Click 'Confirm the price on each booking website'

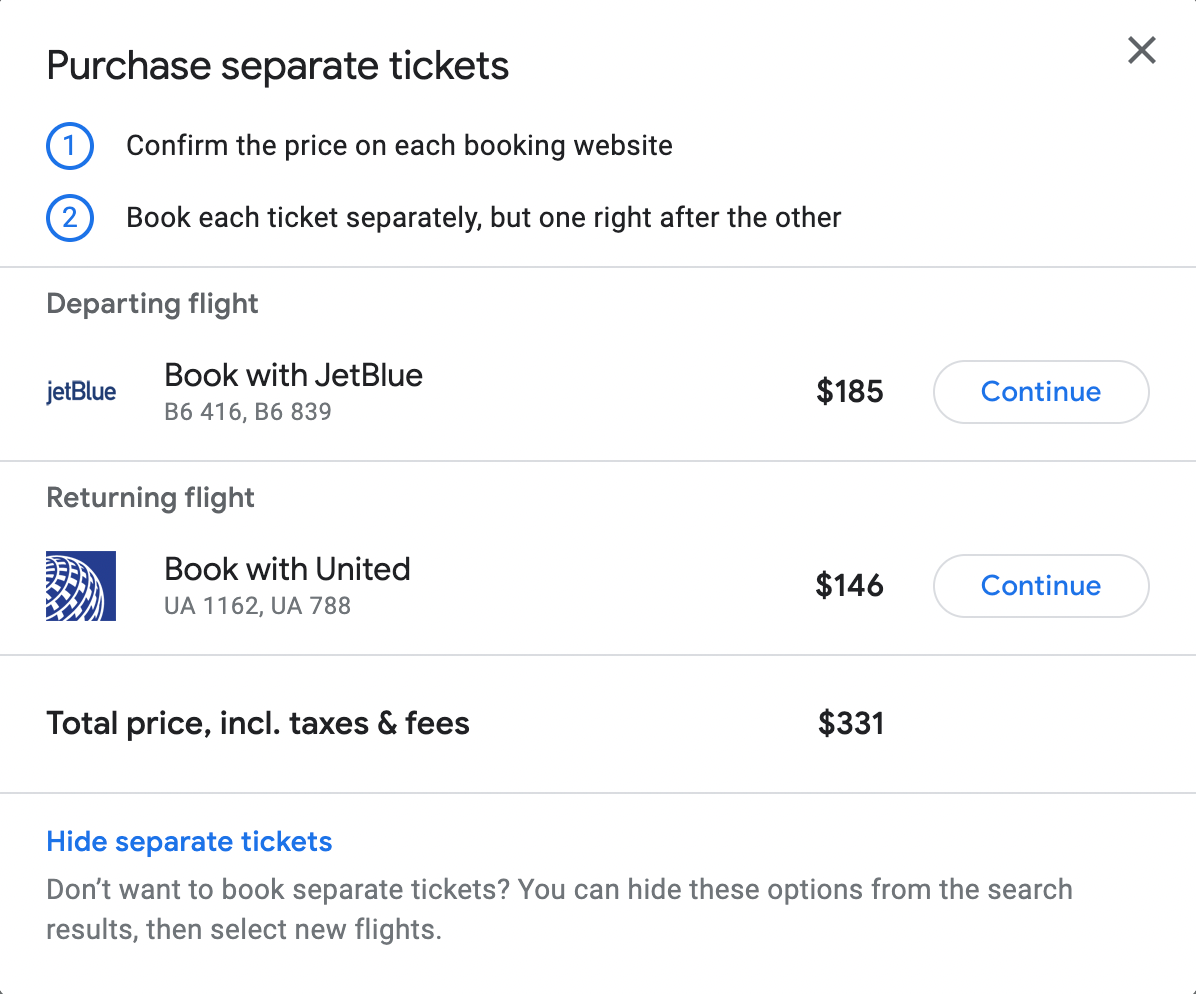[399, 146]
